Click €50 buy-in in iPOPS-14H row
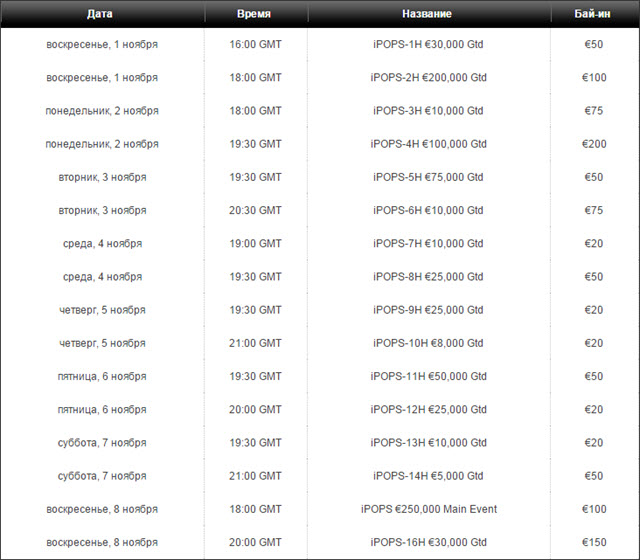Screen dimensions: 640x560 593,476
